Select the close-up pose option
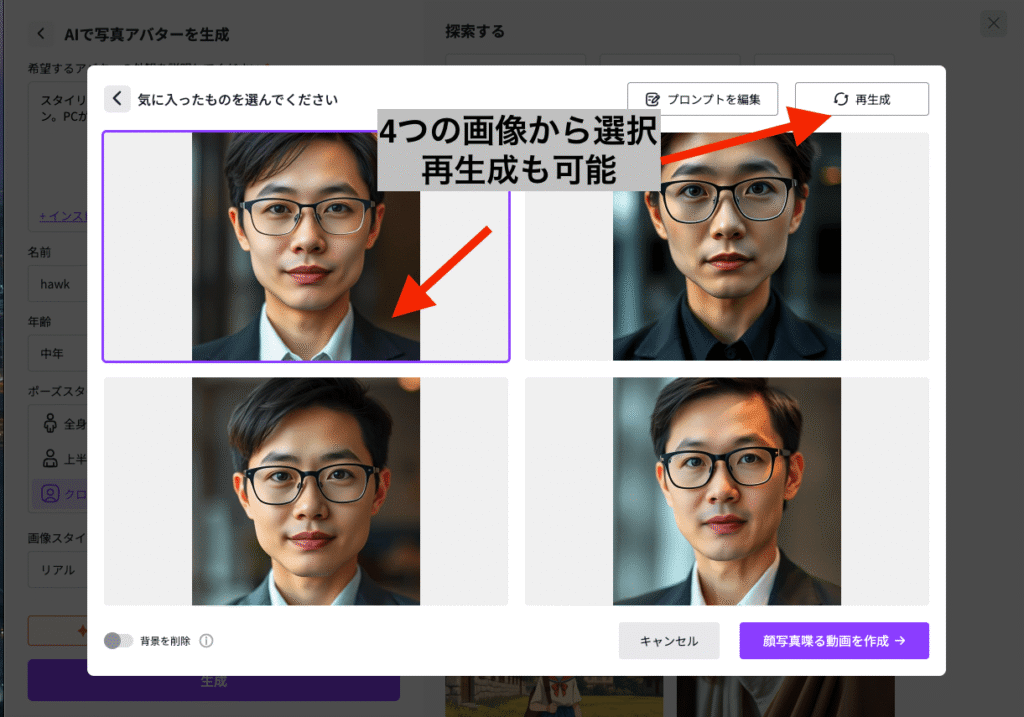1024x717 pixels. [x=61, y=494]
